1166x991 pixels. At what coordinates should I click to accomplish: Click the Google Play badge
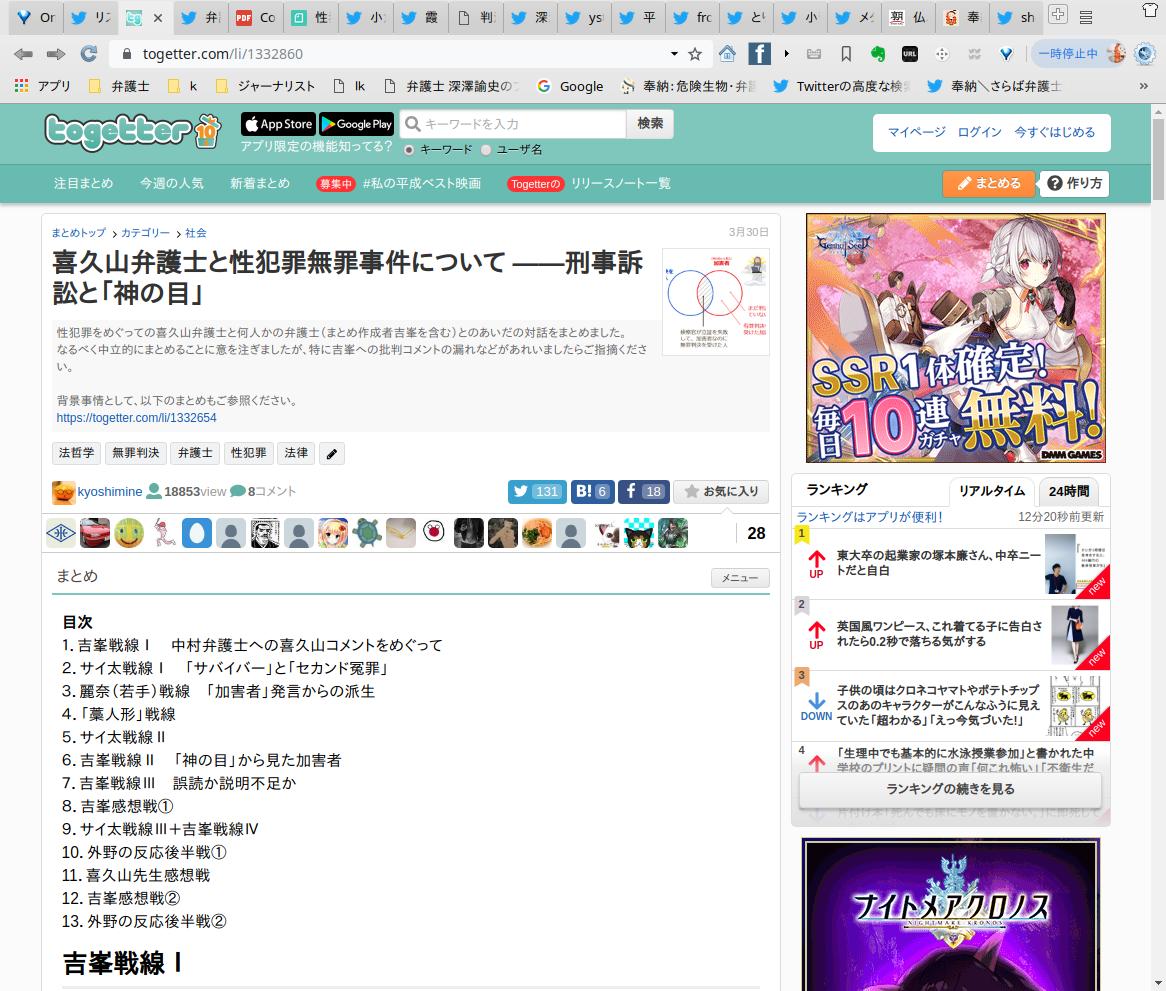(356, 124)
